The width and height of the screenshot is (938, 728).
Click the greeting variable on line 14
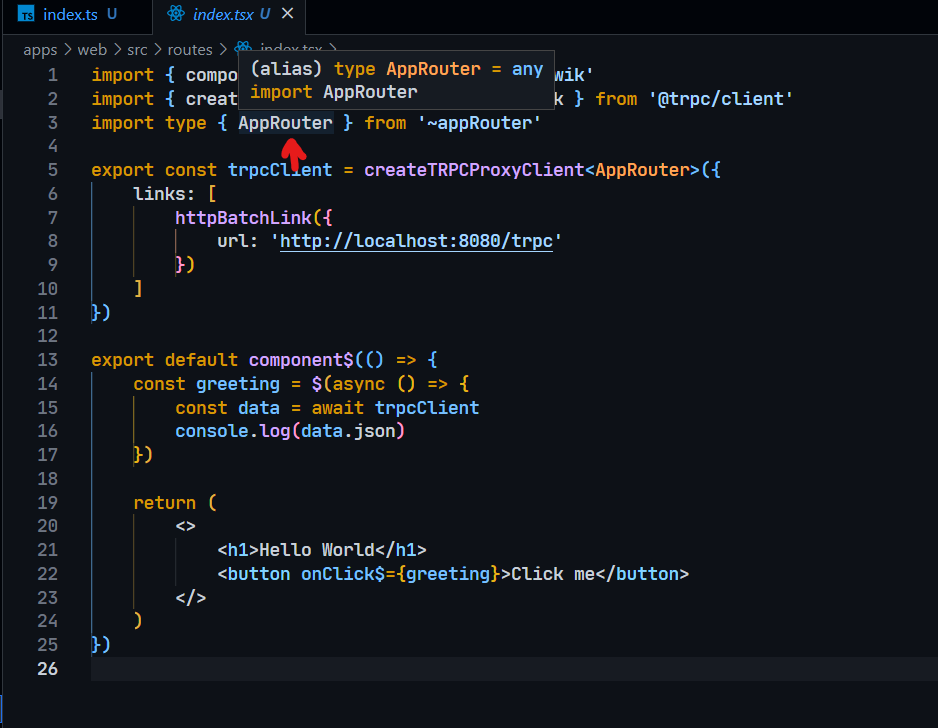(237, 384)
